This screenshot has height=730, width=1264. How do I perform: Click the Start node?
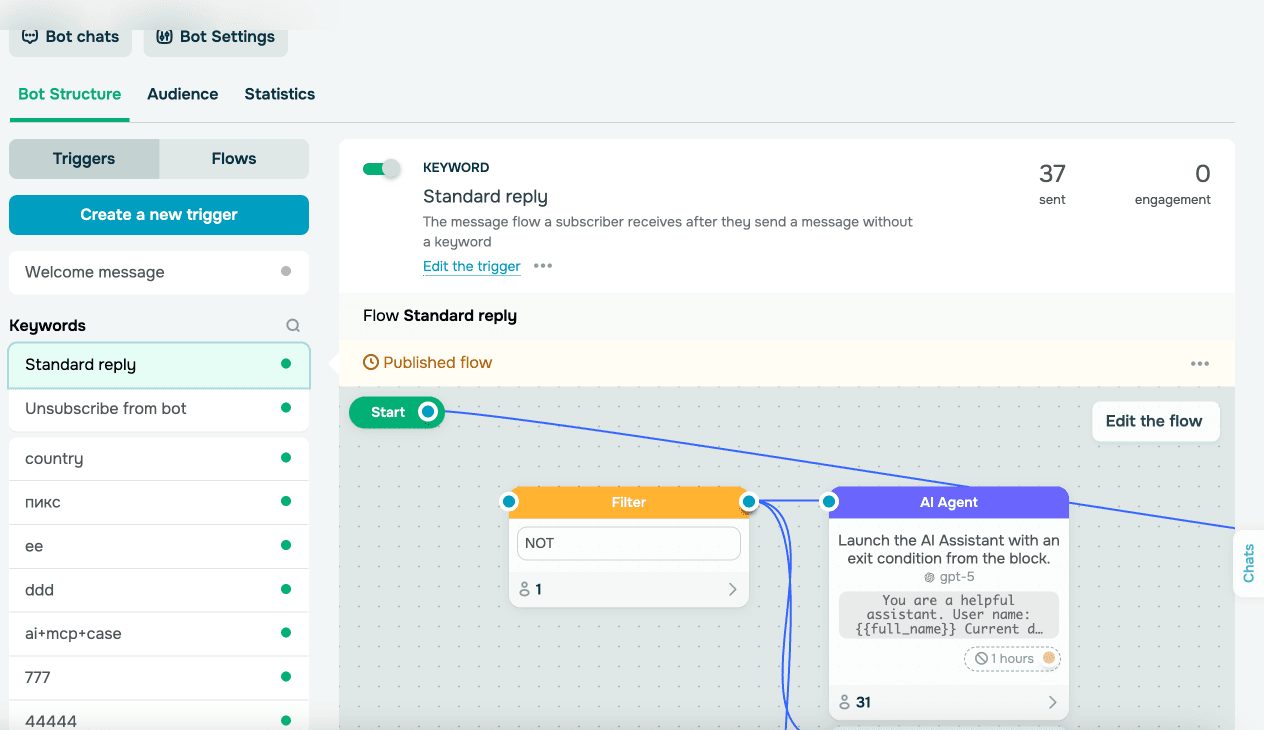[x=396, y=412]
